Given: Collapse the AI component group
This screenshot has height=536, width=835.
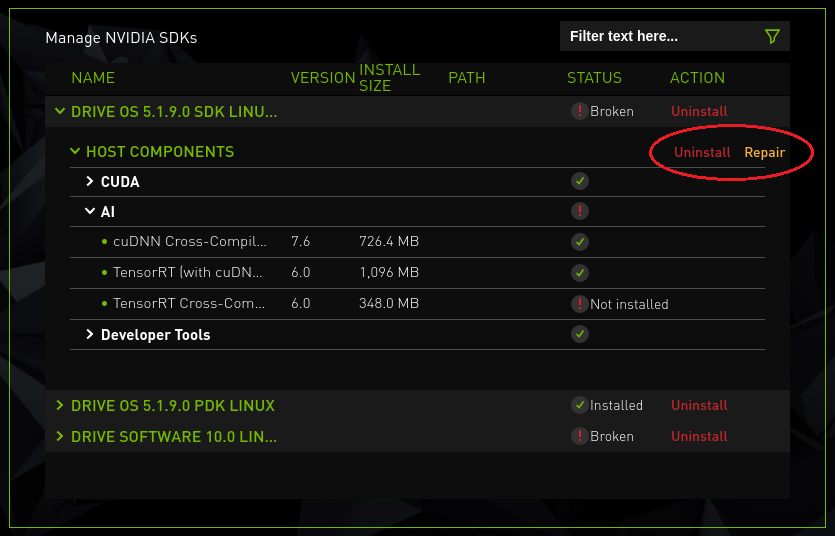Looking at the screenshot, I should pos(90,212).
